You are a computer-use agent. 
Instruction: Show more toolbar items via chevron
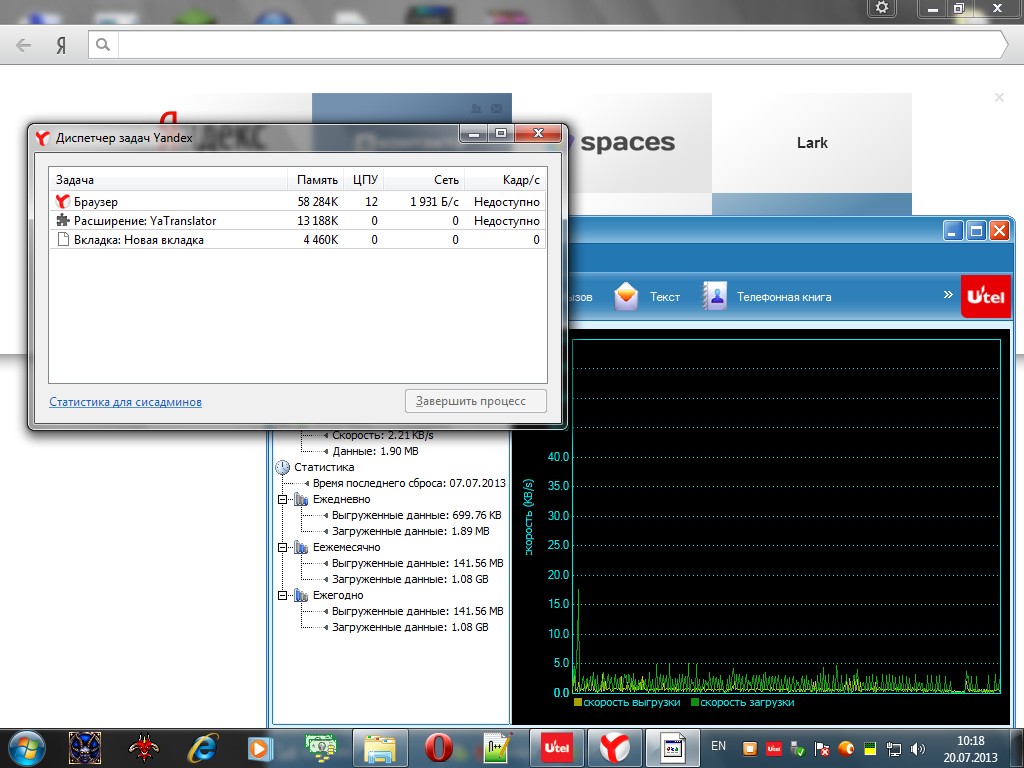pyautogui.click(x=948, y=295)
